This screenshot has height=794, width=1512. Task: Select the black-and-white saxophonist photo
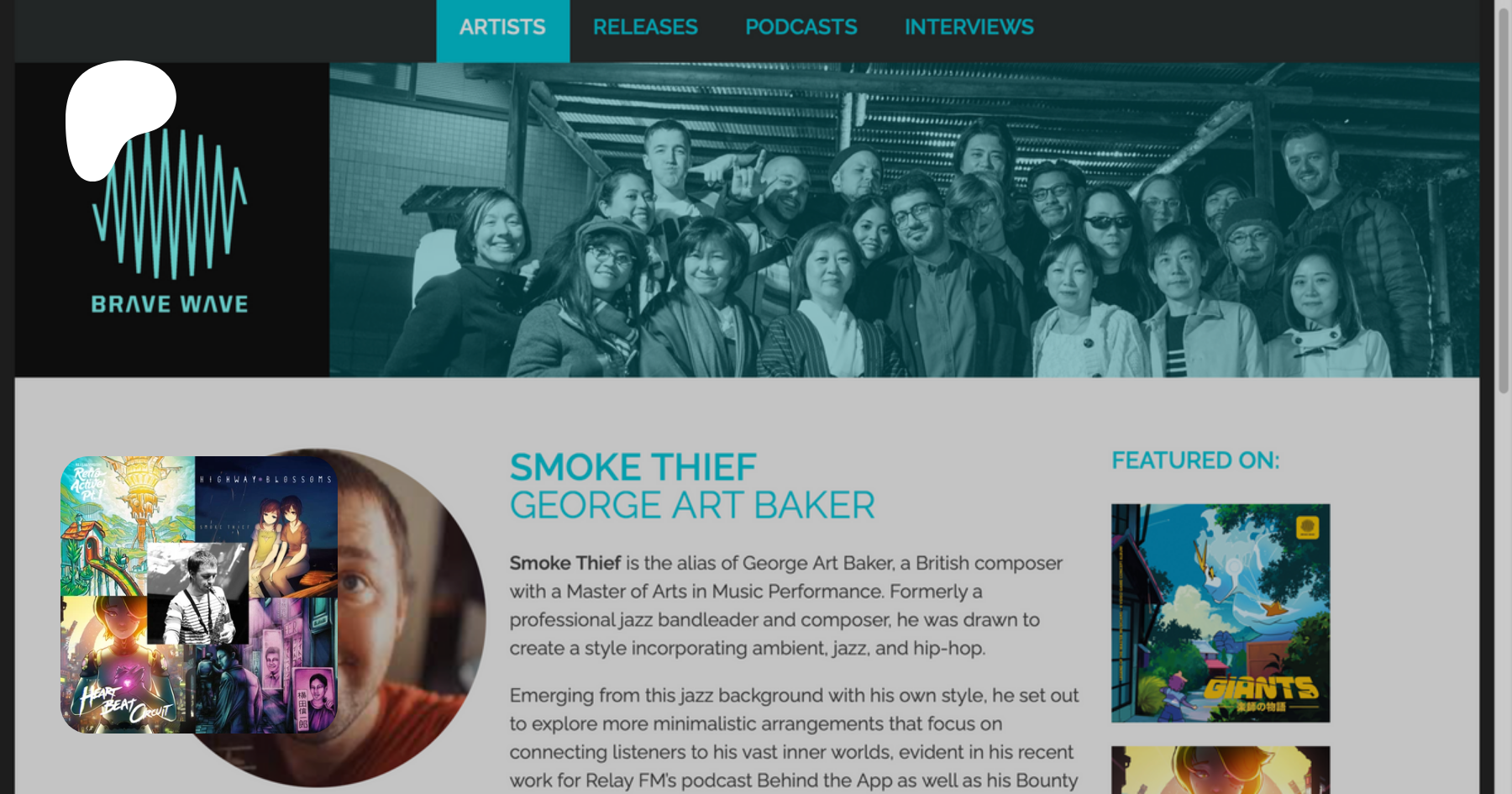(197, 593)
